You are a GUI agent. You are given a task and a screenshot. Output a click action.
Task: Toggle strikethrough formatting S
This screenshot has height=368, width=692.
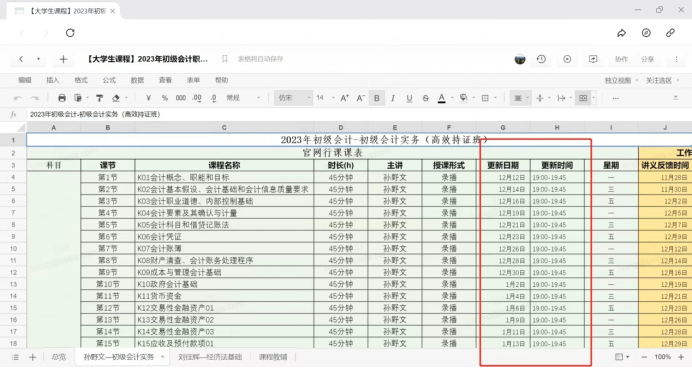(425, 98)
